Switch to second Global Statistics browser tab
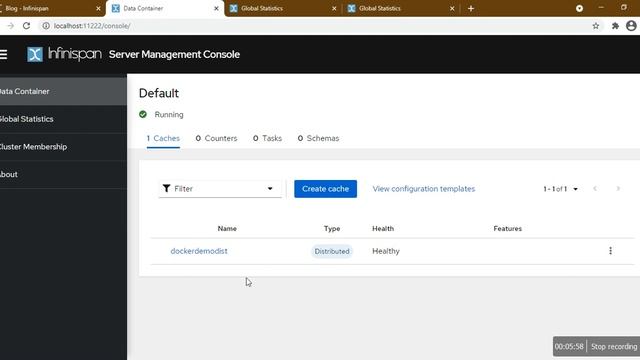The image size is (640, 360). pyautogui.click(x=401, y=8)
